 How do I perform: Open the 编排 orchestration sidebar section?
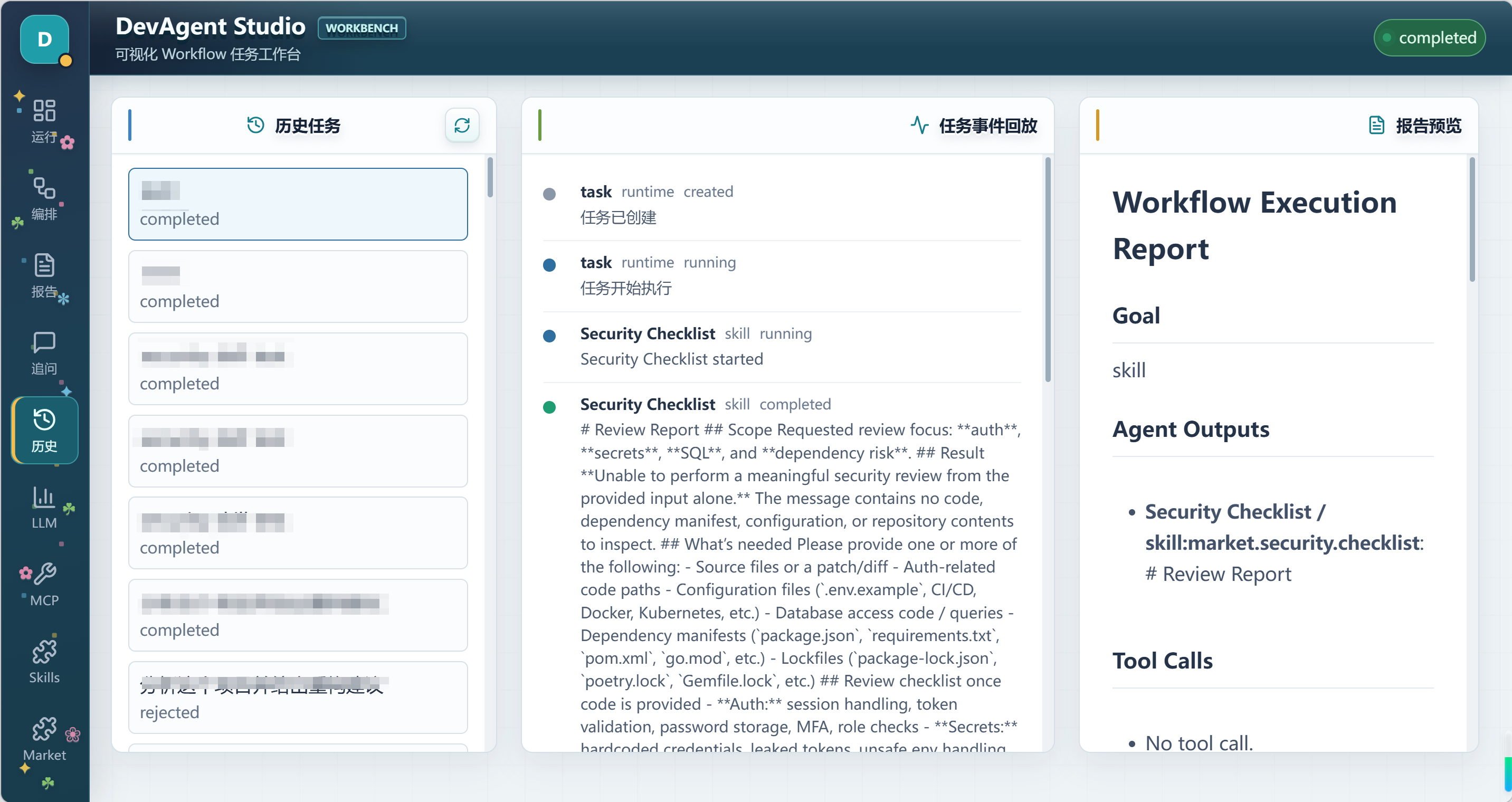point(44,198)
